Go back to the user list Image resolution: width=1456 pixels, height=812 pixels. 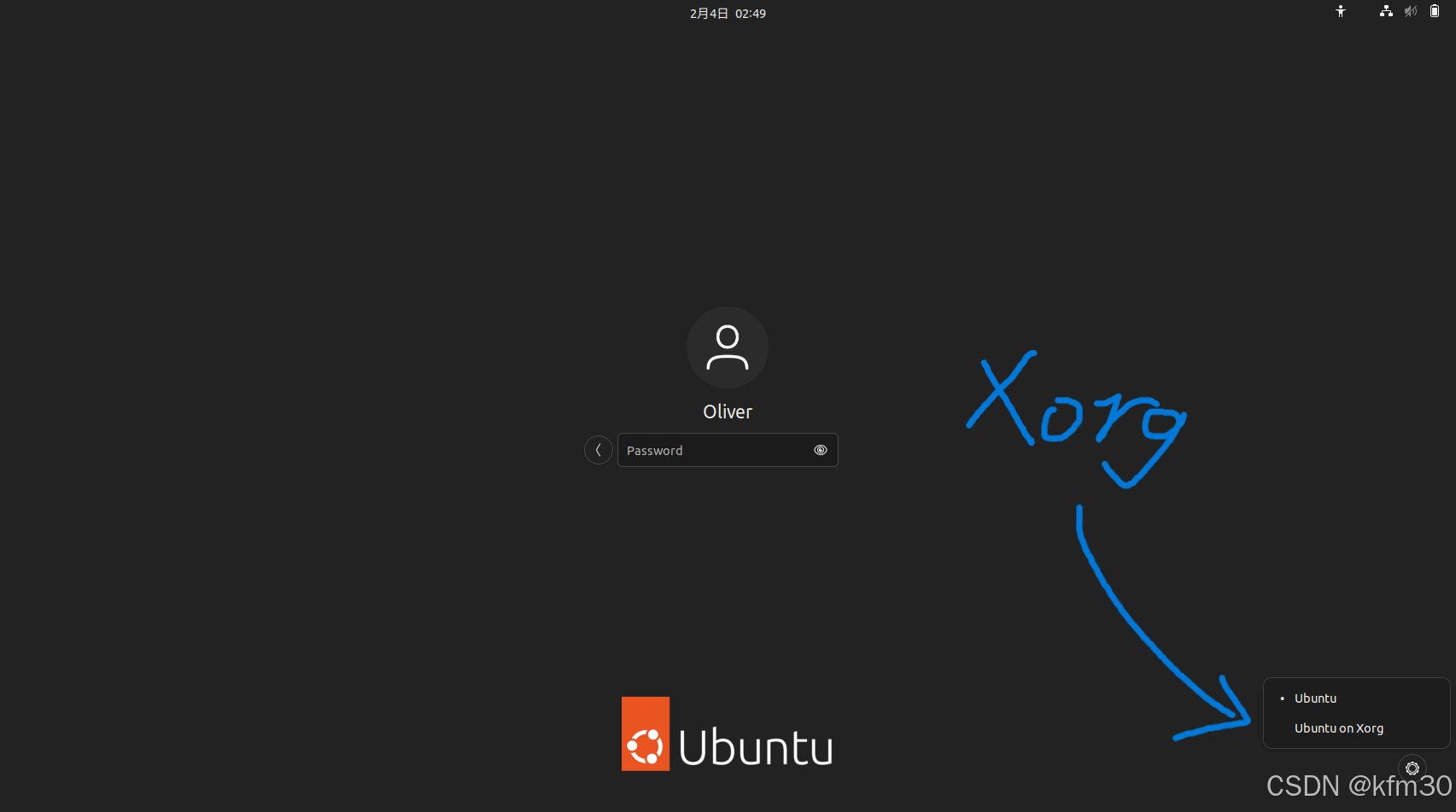[599, 450]
